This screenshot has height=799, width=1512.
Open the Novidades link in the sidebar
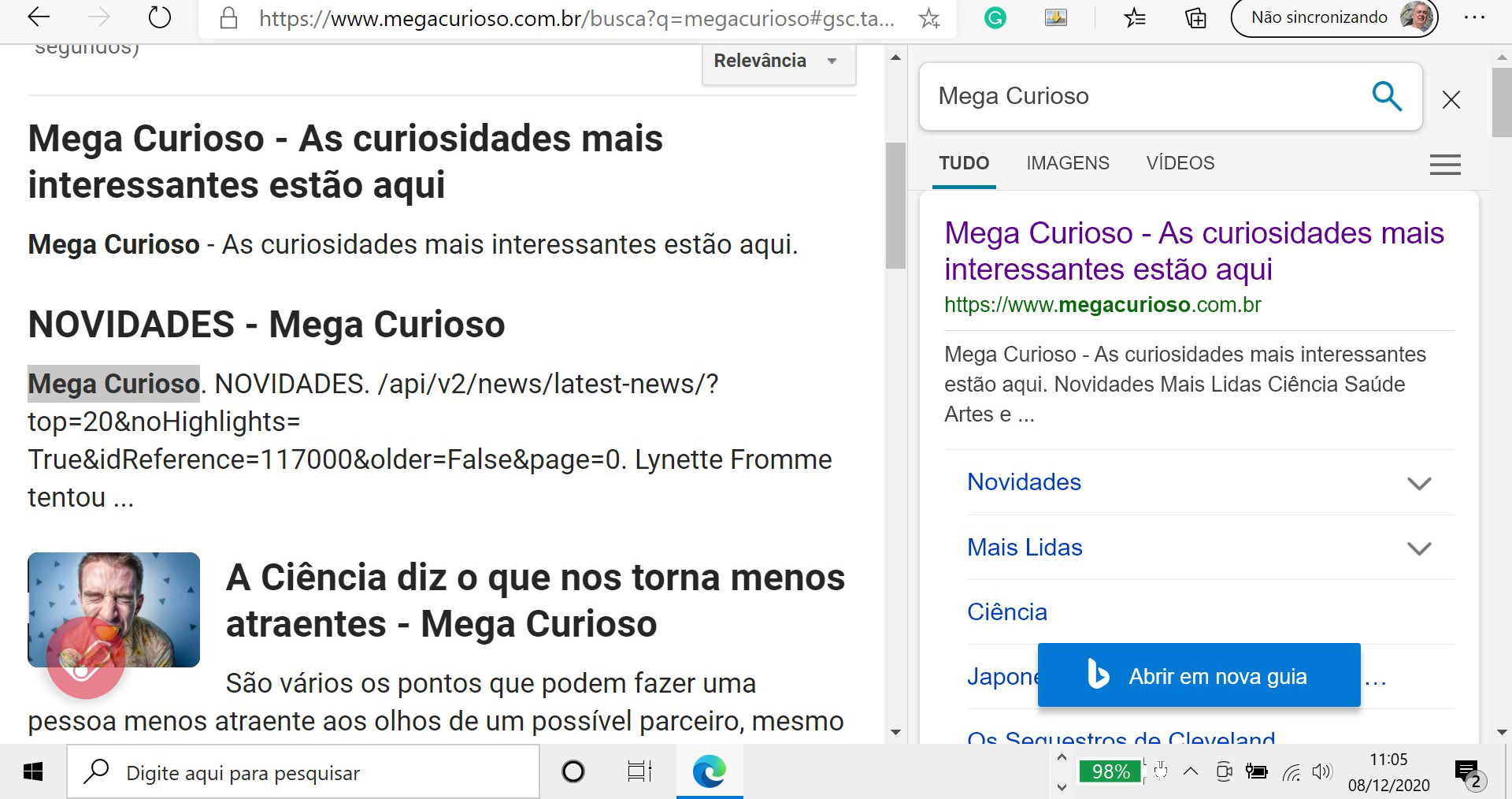(x=1024, y=482)
